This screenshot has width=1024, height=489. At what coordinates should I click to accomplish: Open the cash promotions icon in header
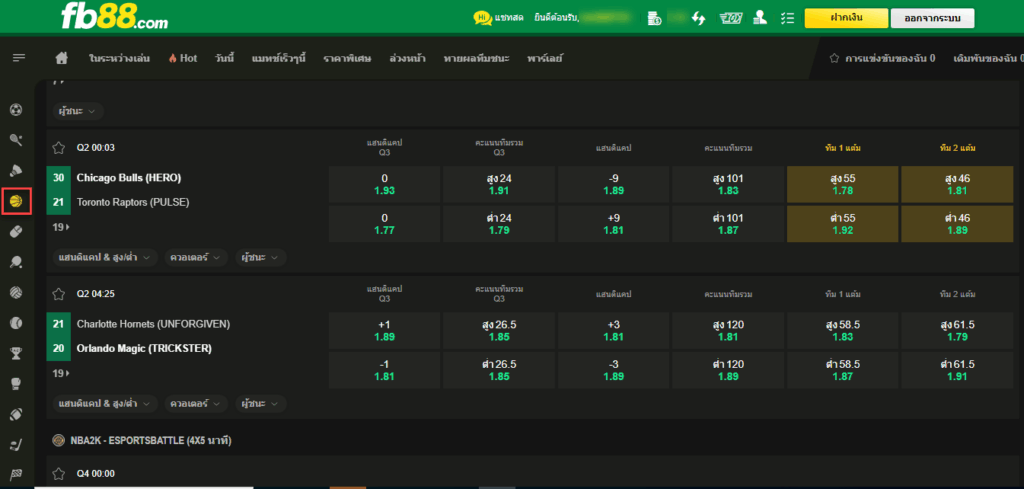729,18
